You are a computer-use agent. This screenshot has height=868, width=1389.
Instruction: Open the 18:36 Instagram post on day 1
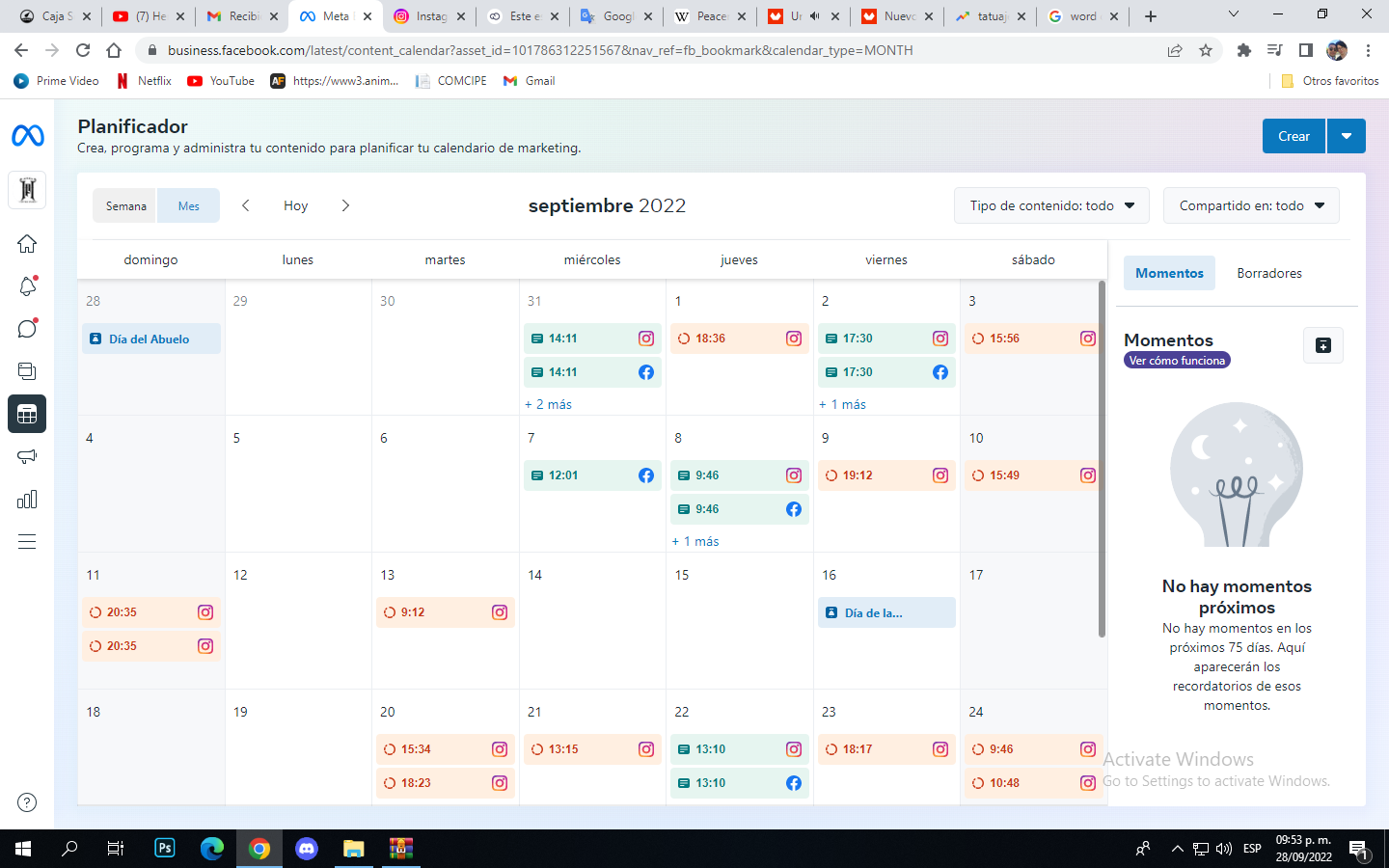(x=740, y=339)
